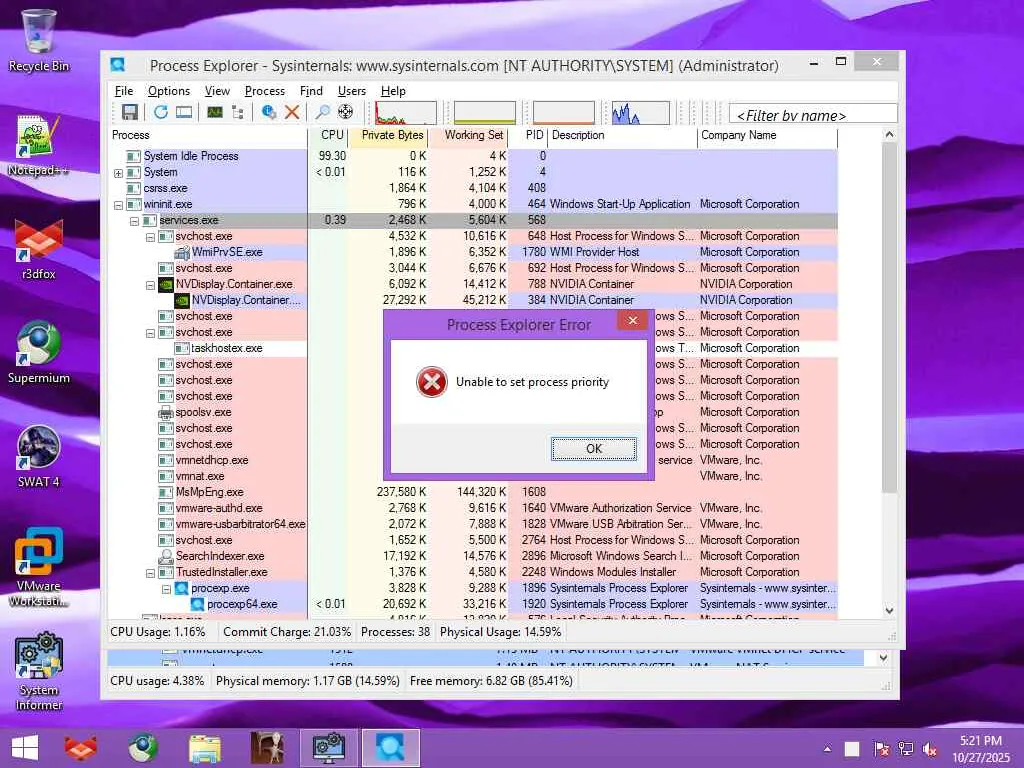Collapse the TrustedInstaller.exe tree node

(x=150, y=573)
